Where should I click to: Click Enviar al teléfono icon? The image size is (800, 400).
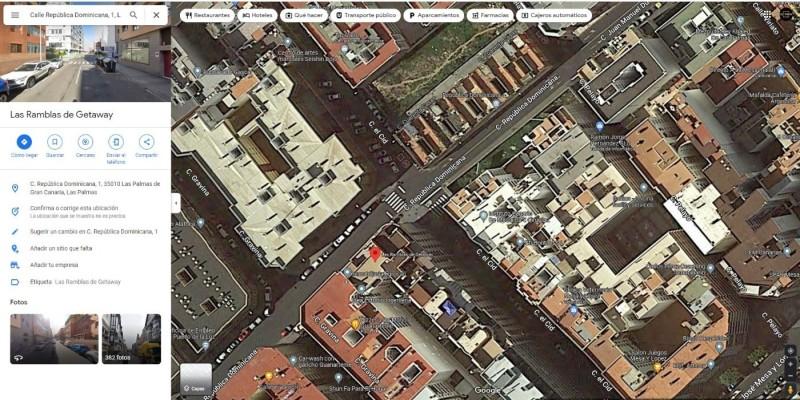click(x=116, y=142)
